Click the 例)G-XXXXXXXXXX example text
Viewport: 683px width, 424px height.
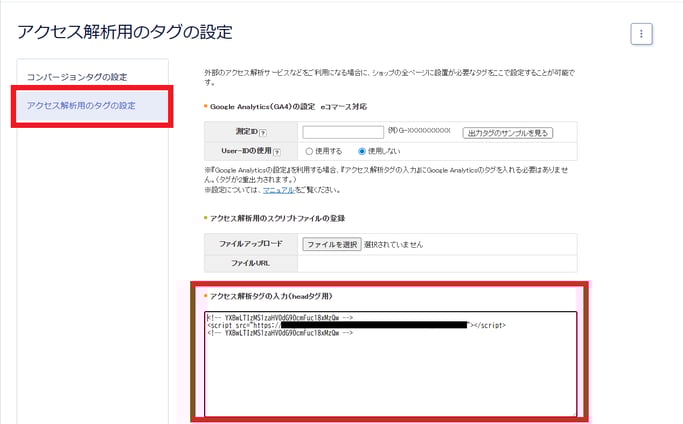coord(419,130)
